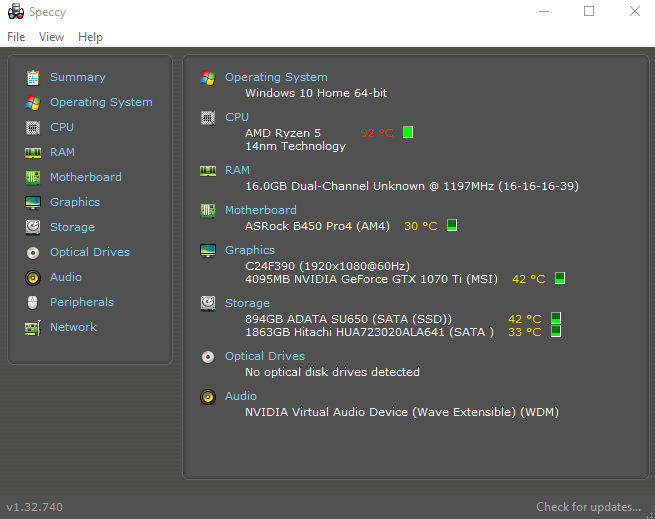Open the Audio heading link in main panel

click(241, 396)
